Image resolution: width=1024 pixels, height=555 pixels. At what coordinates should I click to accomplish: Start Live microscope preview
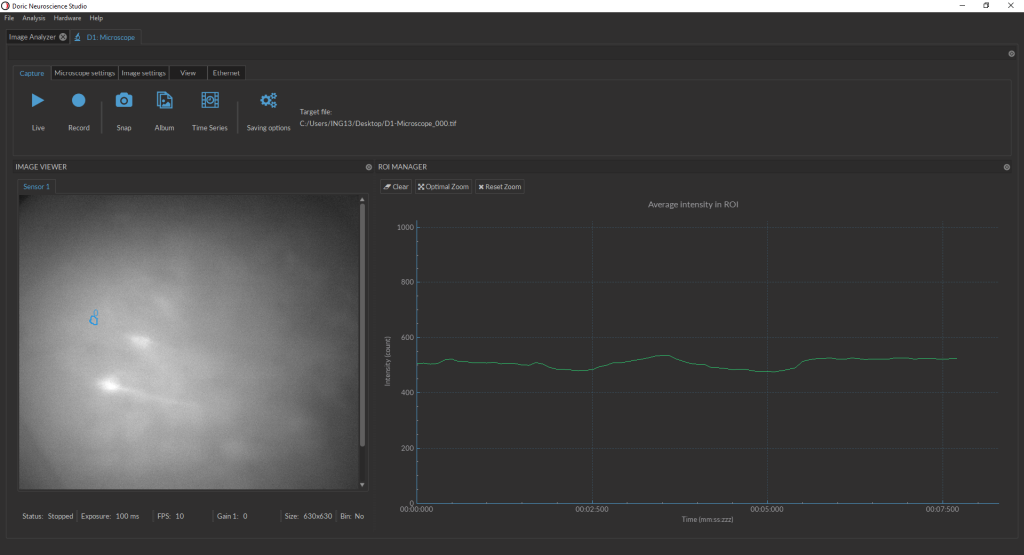point(38,101)
